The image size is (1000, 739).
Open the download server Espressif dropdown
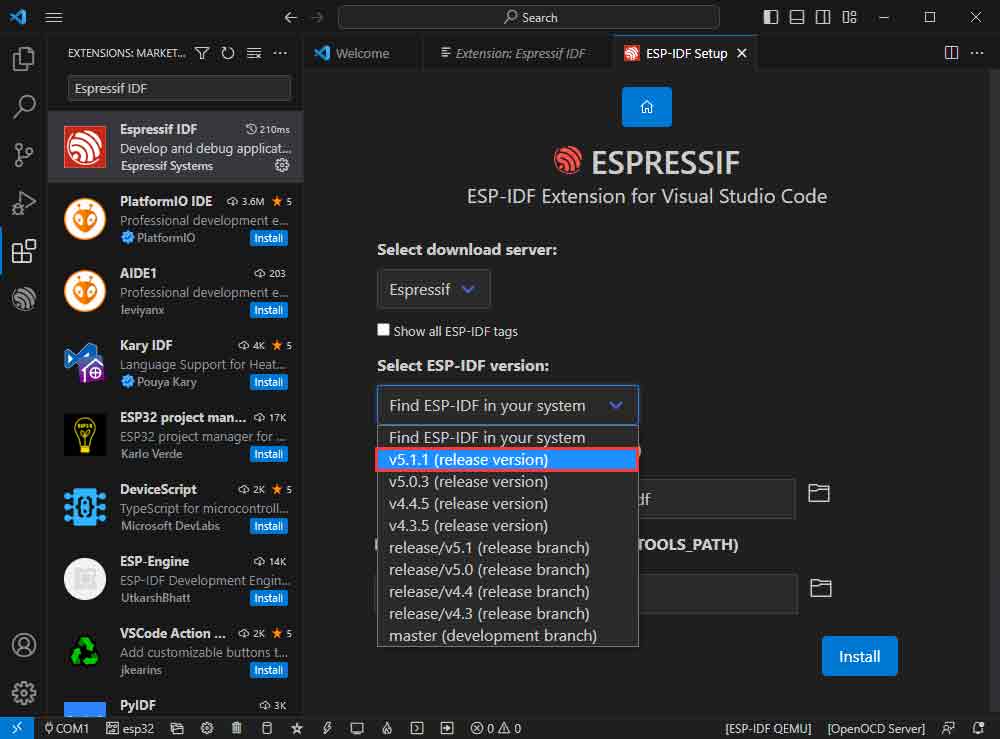click(434, 289)
